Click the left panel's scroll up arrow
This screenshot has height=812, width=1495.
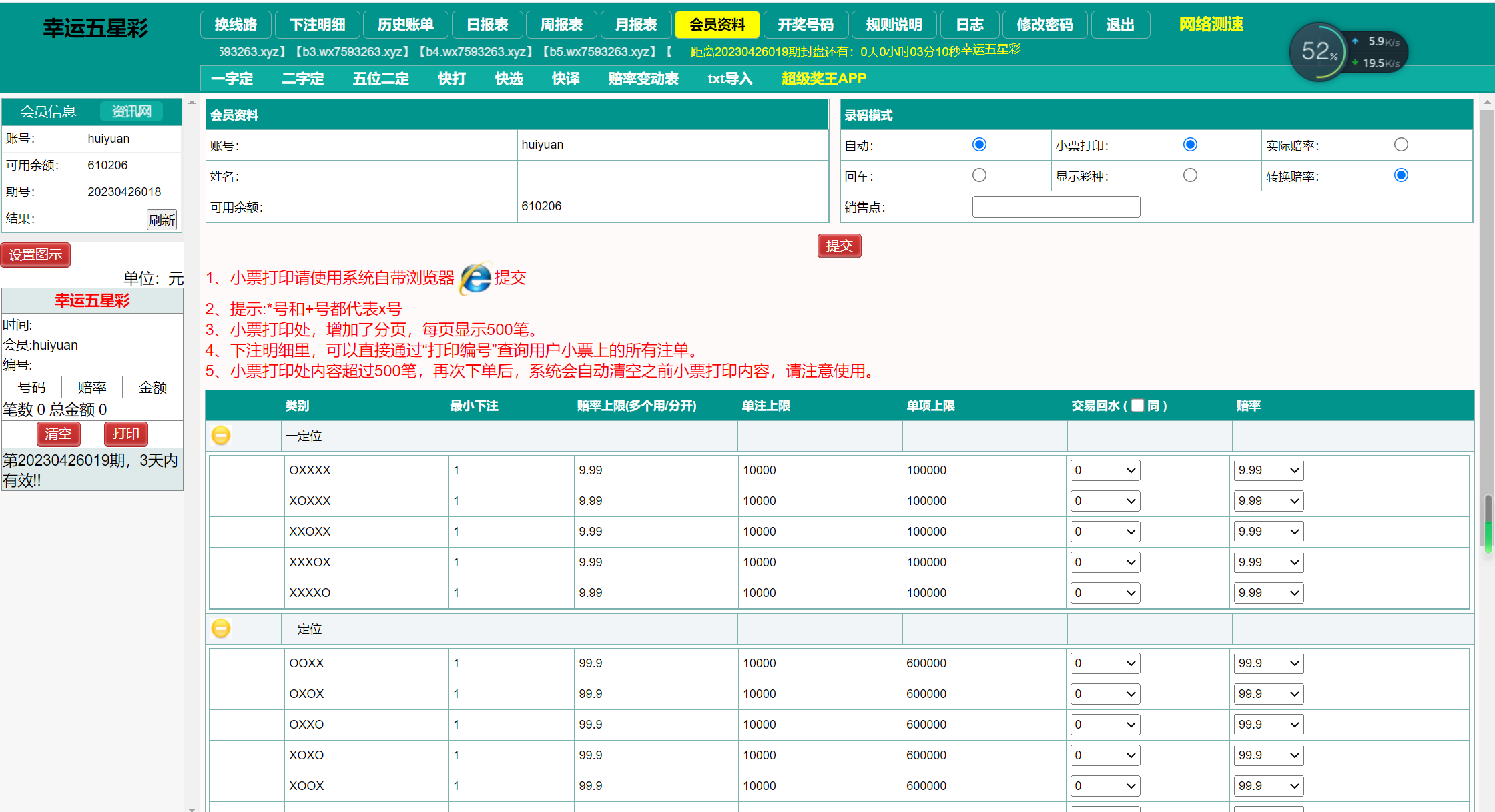point(192,103)
